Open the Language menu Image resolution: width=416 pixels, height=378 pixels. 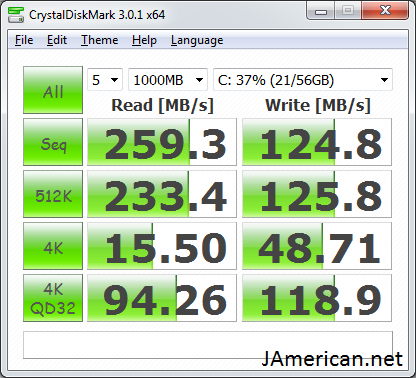(197, 40)
